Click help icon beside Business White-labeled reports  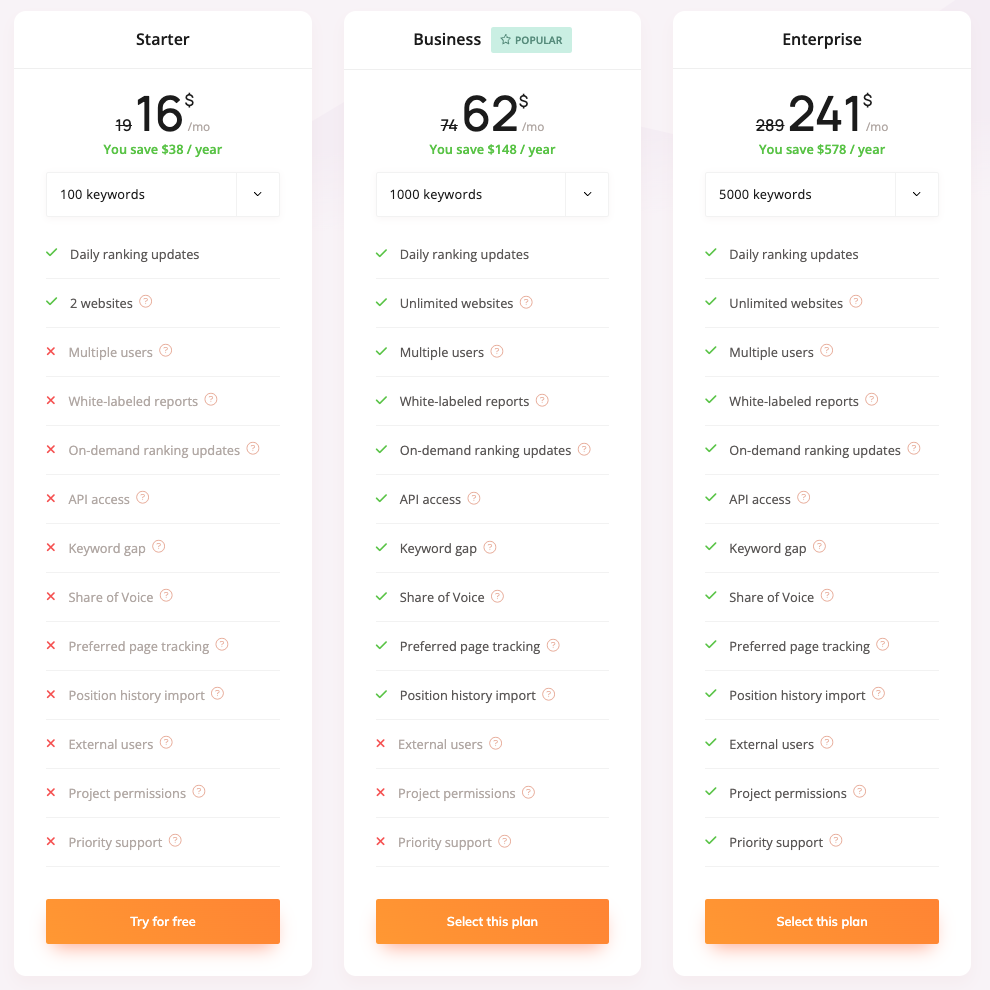542,400
